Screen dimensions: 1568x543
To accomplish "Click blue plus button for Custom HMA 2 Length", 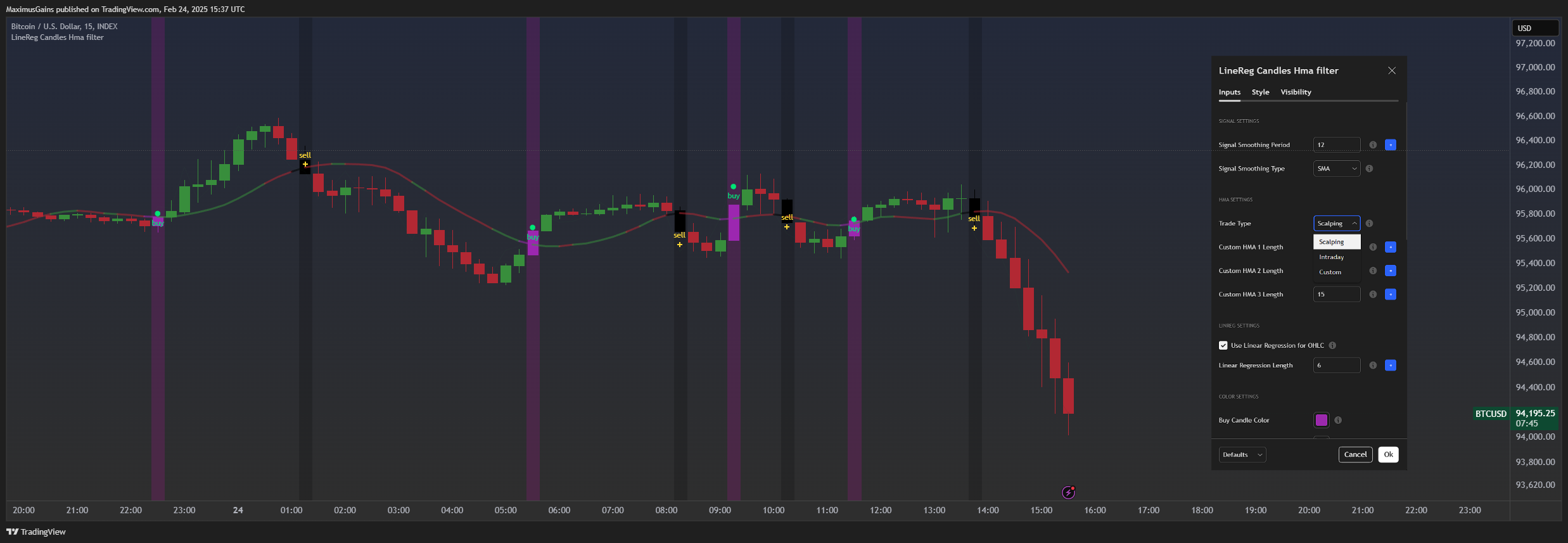I will (1391, 271).
